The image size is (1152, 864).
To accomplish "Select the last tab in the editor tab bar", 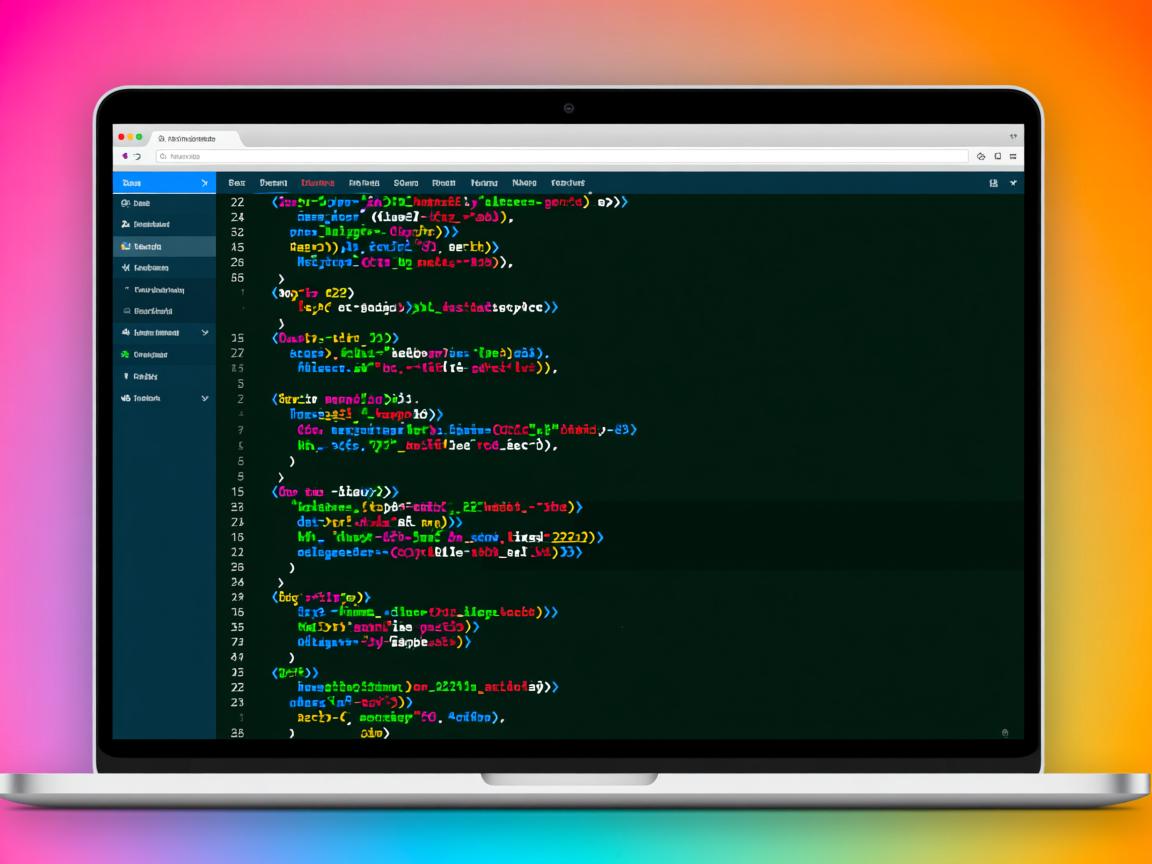I will pos(567,183).
